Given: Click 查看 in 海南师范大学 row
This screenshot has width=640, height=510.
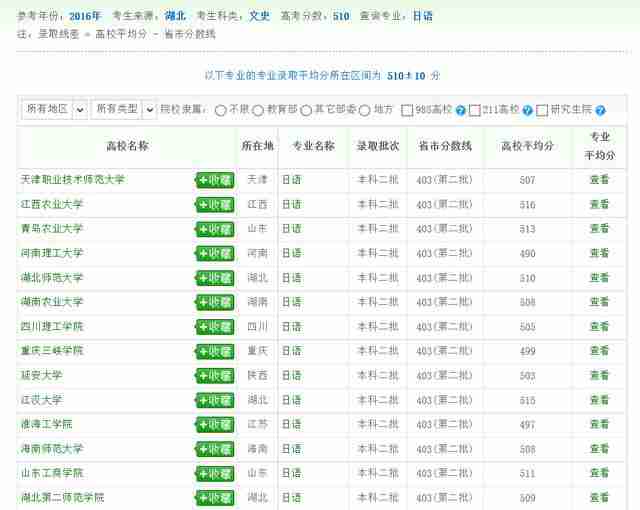Looking at the screenshot, I should click(599, 449).
